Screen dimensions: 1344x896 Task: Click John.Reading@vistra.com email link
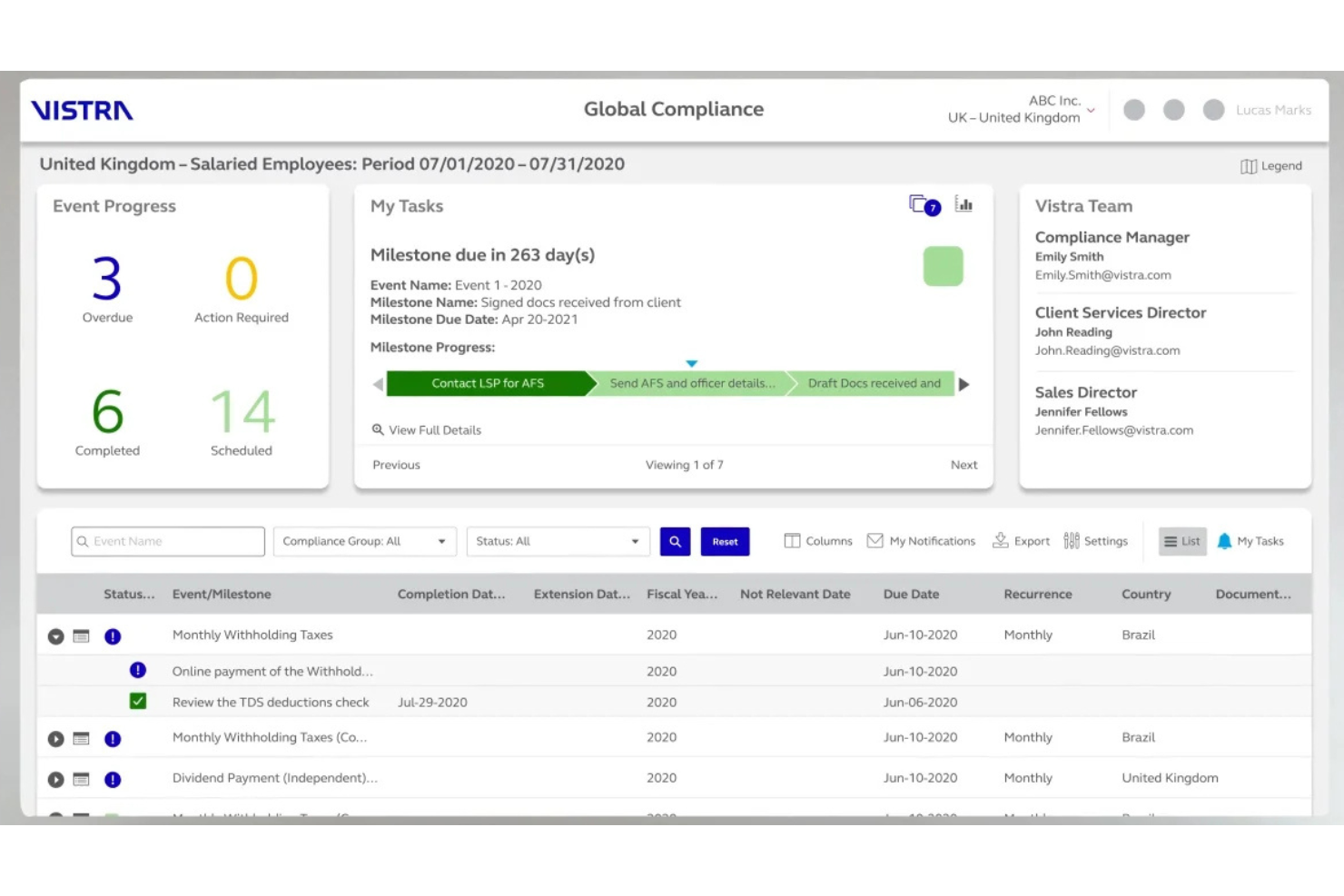tap(1107, 350)
